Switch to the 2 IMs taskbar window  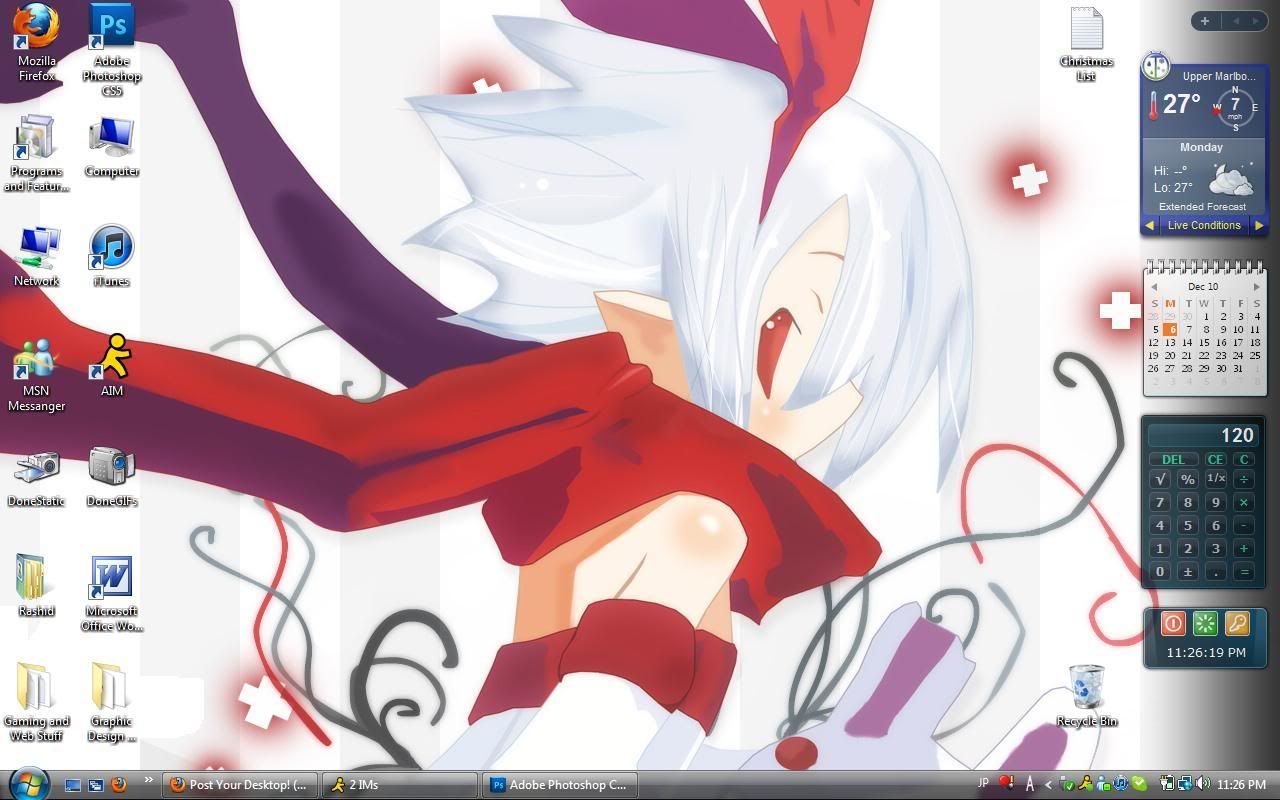click(x=399, y=785)
